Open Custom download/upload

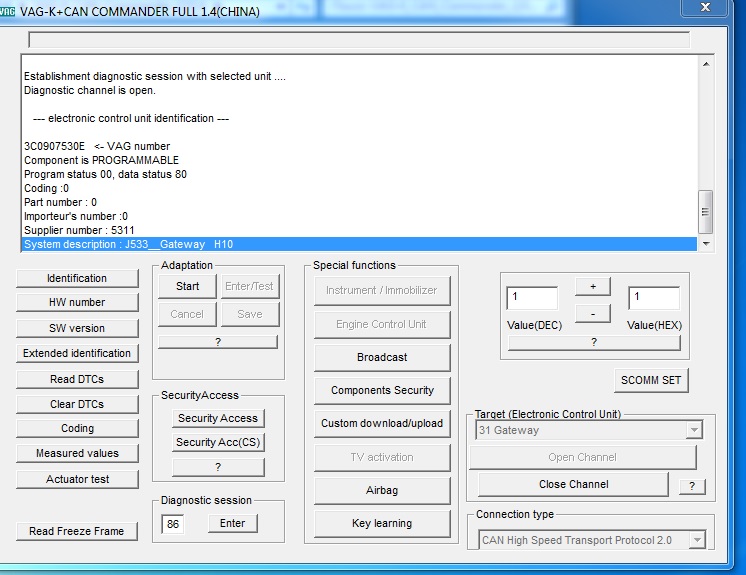pos(382,423)
